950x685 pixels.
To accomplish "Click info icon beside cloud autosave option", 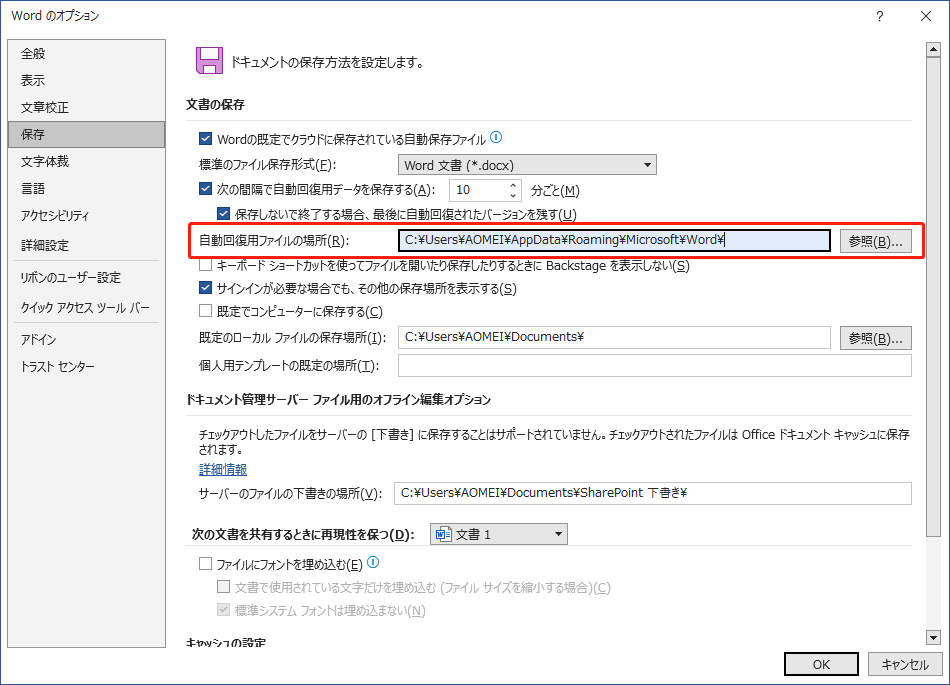I will point(496,137).
